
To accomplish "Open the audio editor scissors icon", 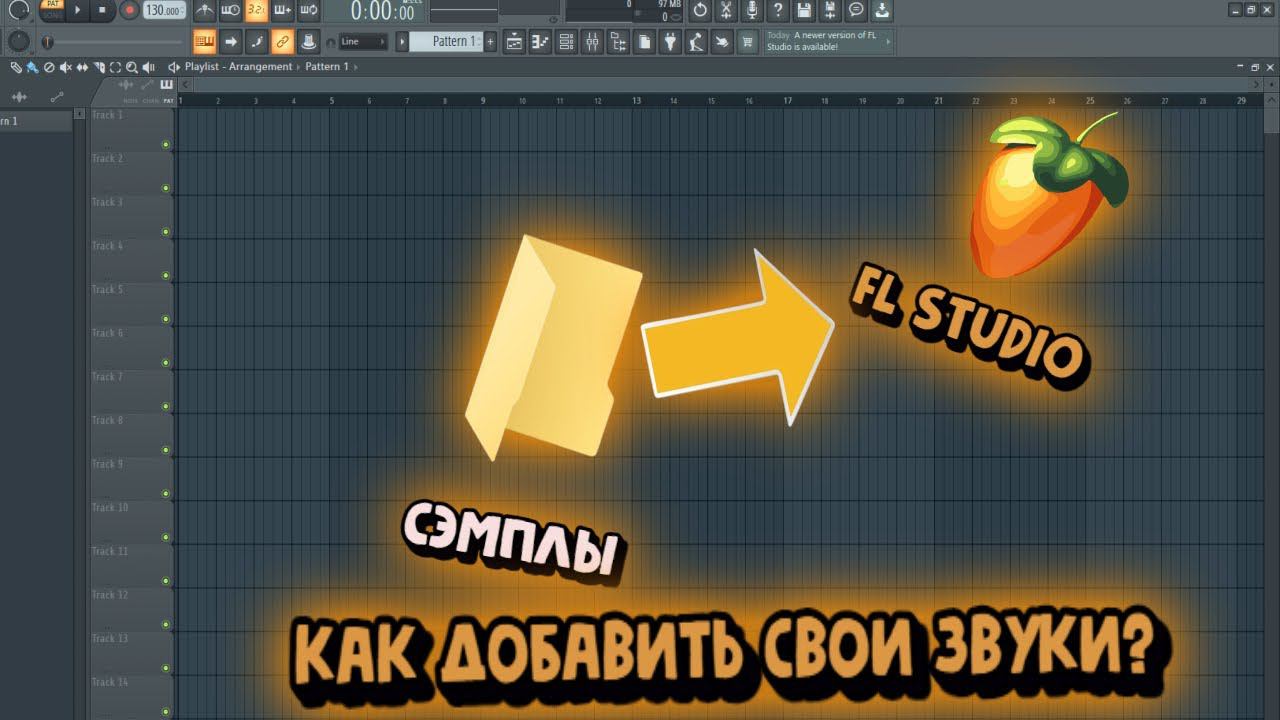I will point(726,10).
